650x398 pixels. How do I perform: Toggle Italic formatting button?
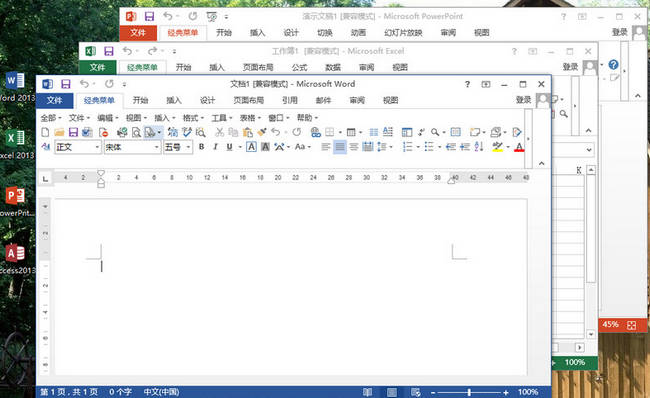click(215, 147)
